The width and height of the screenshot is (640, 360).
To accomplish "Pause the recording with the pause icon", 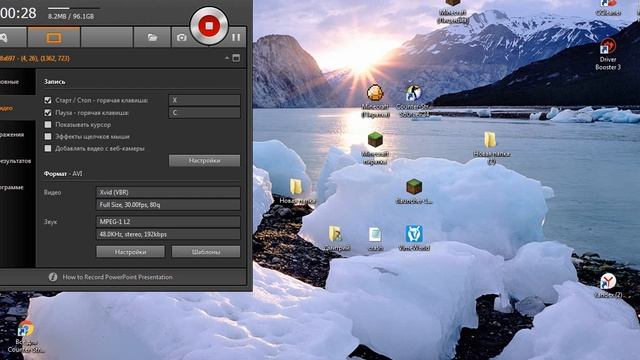I will pyautogui.click(x=236, y=37).
